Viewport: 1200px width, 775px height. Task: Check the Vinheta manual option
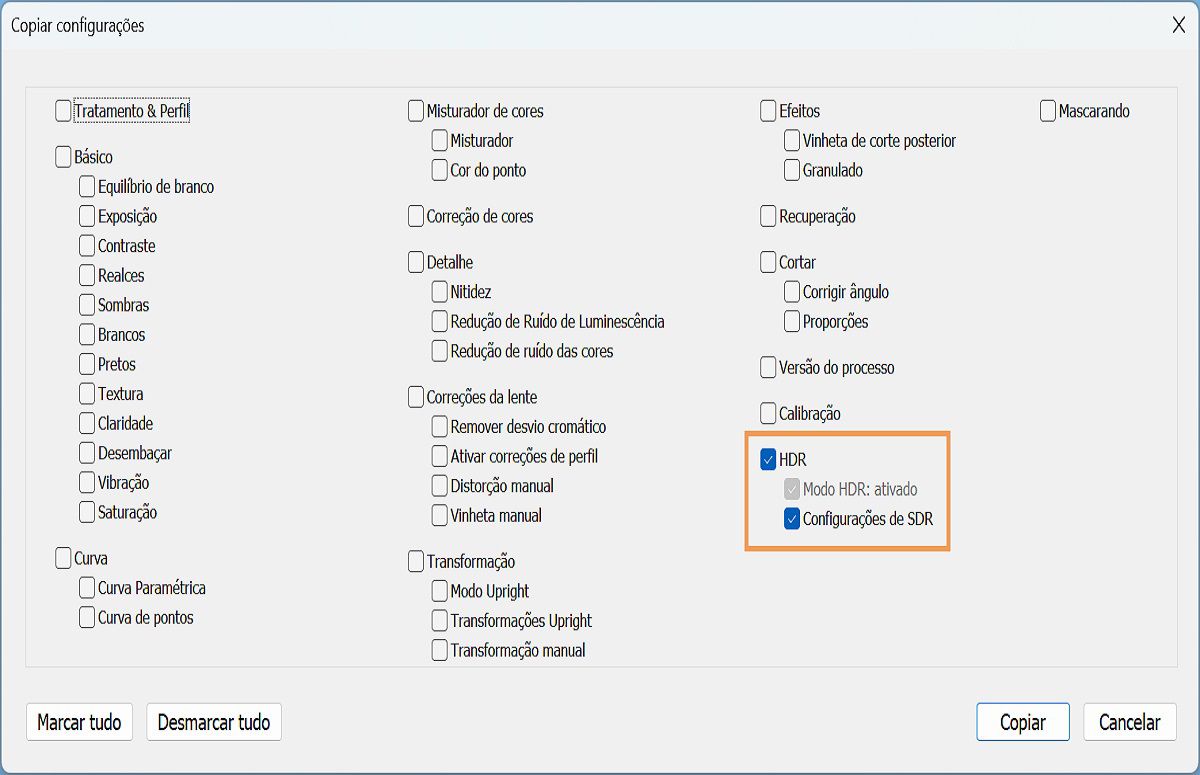(x=438, y=516)
